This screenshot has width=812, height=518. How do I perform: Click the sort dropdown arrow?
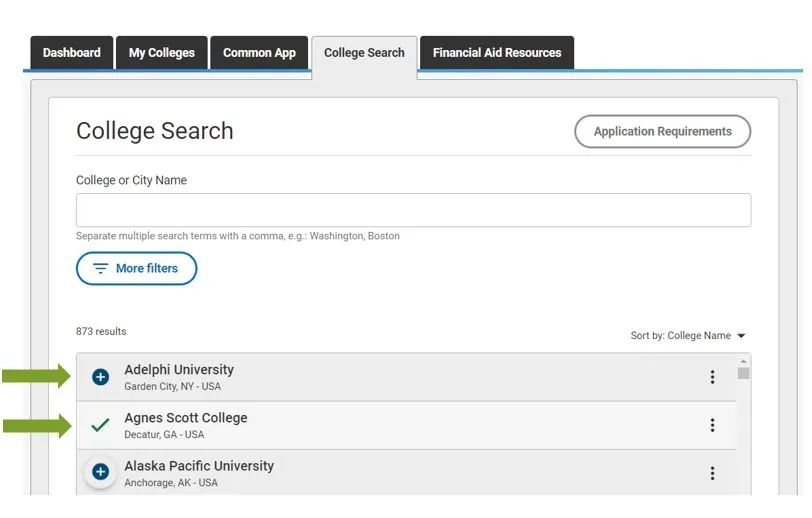click(x=741, y=336)
